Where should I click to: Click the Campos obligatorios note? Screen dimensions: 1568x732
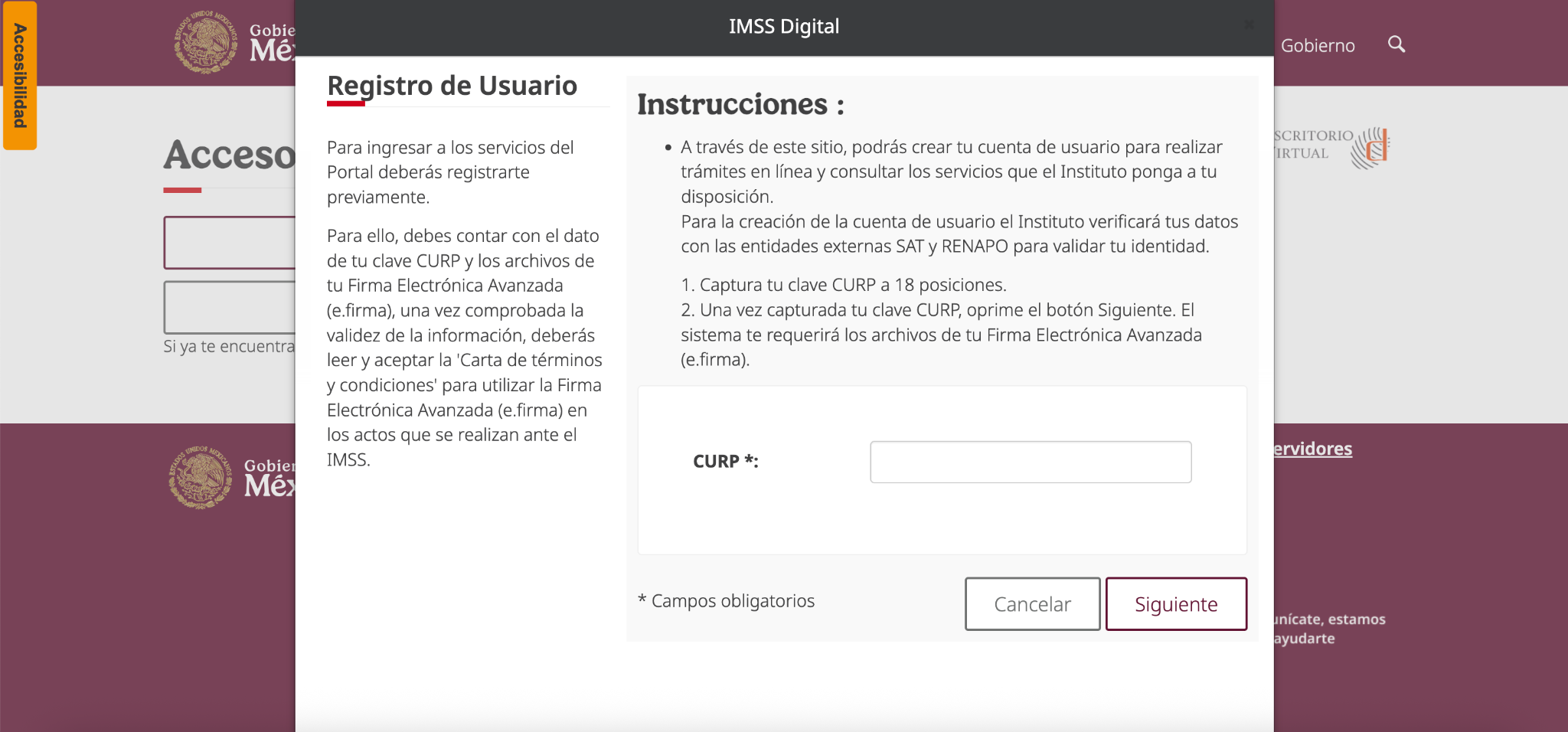coord(726,601)
